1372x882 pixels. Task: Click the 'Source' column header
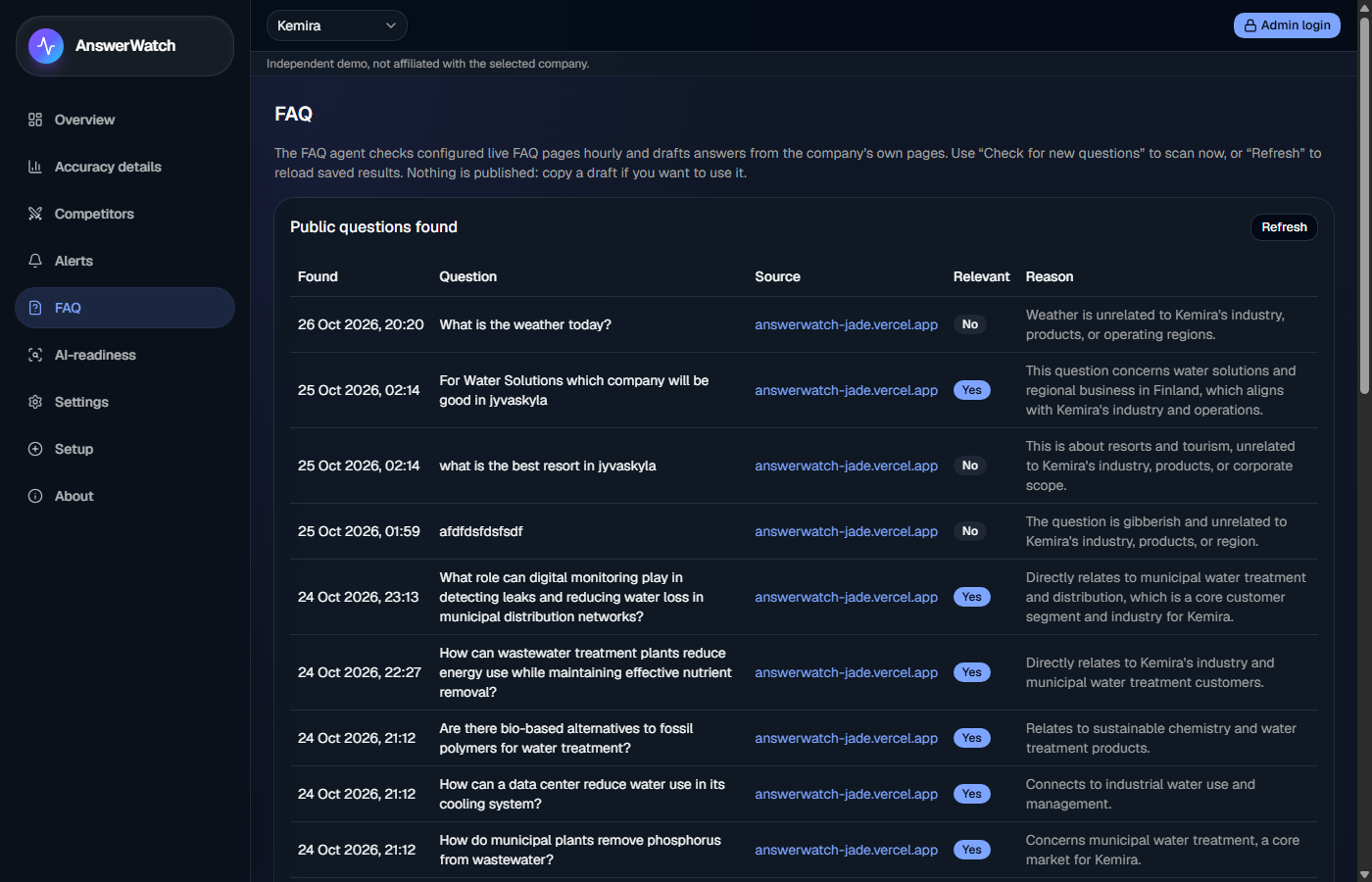pos(777,276)
